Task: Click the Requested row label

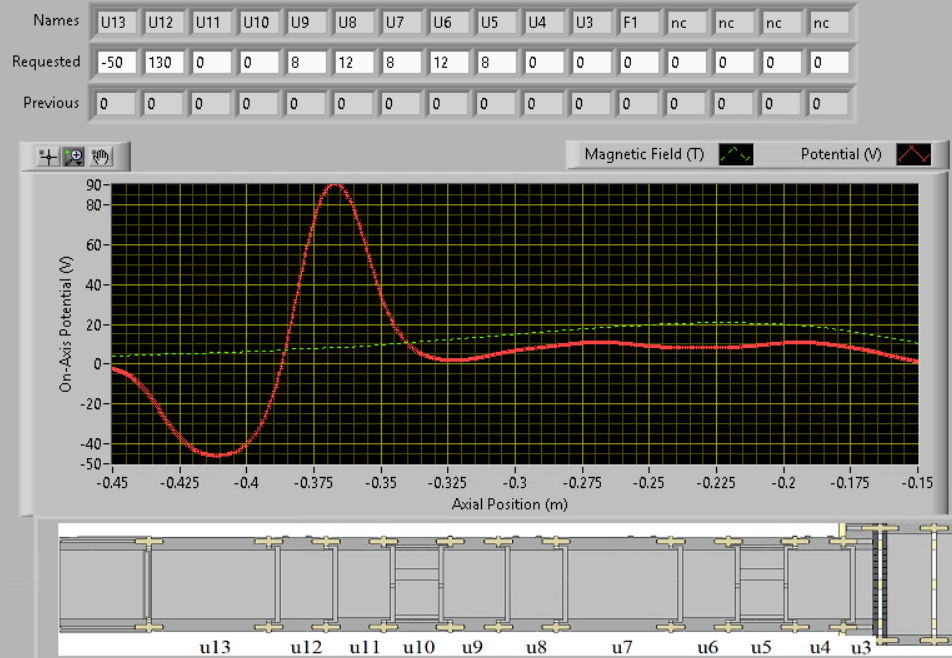Action: [x=46, y=62]
